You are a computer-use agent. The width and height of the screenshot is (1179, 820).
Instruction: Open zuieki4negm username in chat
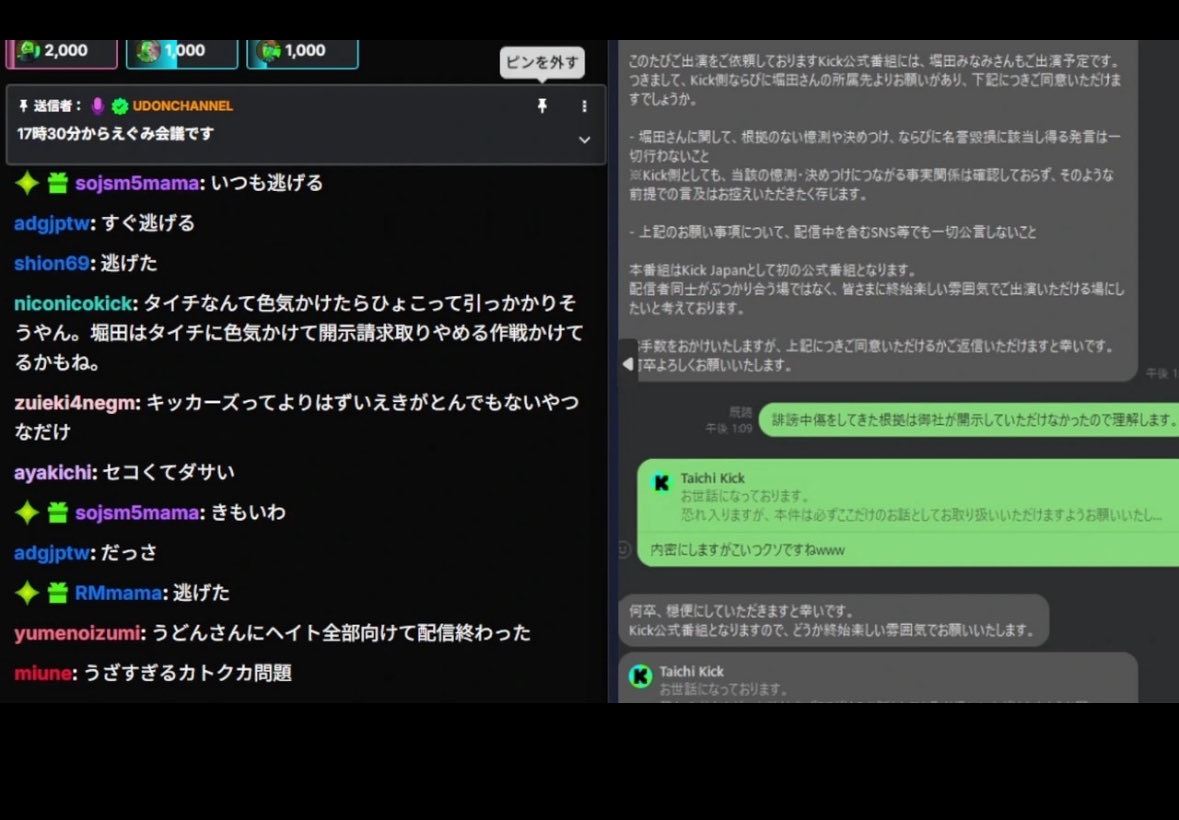click(75, 403)
